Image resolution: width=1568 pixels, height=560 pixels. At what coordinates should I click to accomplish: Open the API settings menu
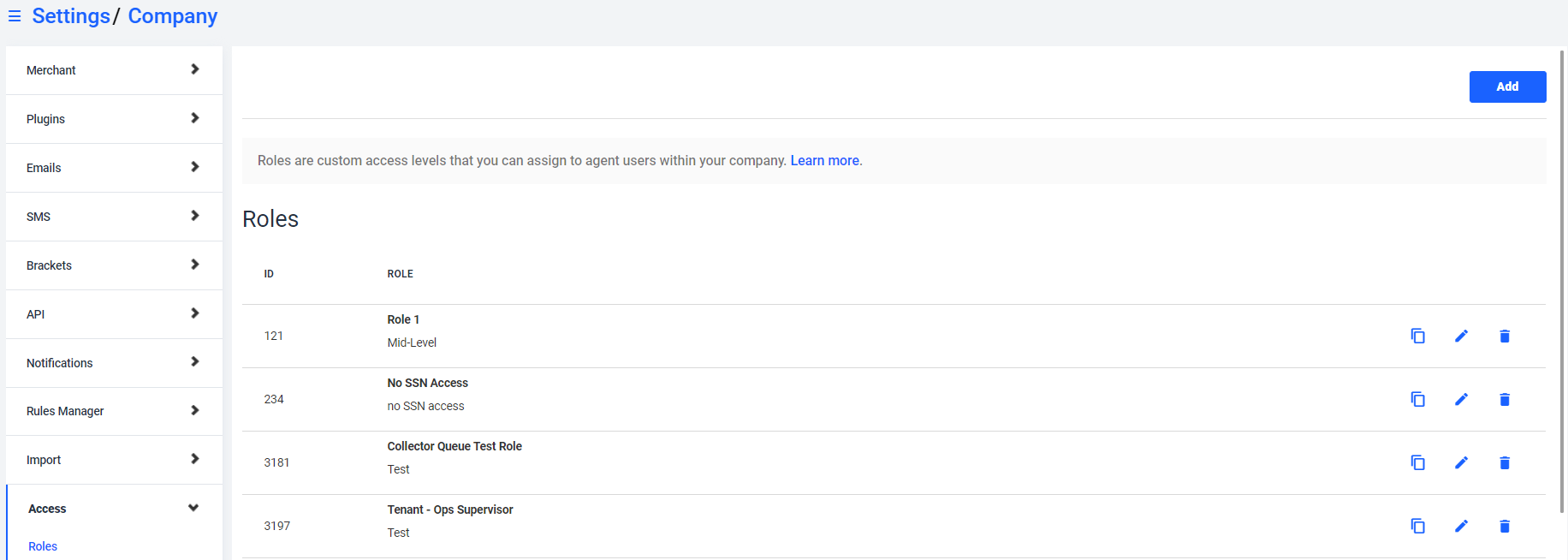(x=114, y=314)
